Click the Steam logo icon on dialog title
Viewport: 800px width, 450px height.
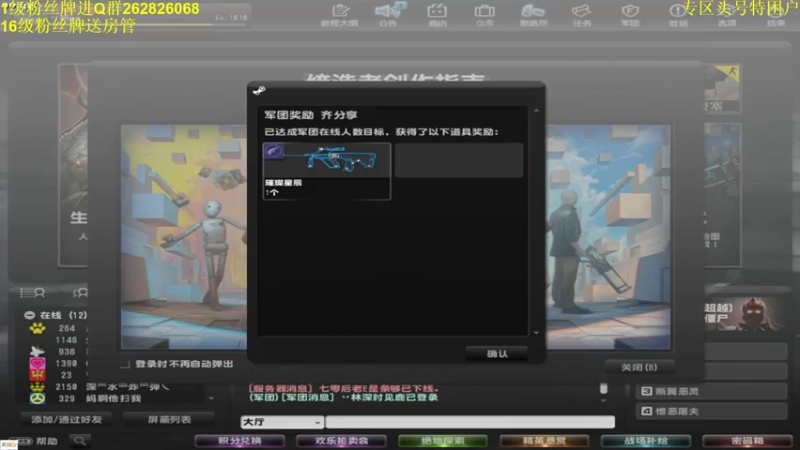pos(259,91)
